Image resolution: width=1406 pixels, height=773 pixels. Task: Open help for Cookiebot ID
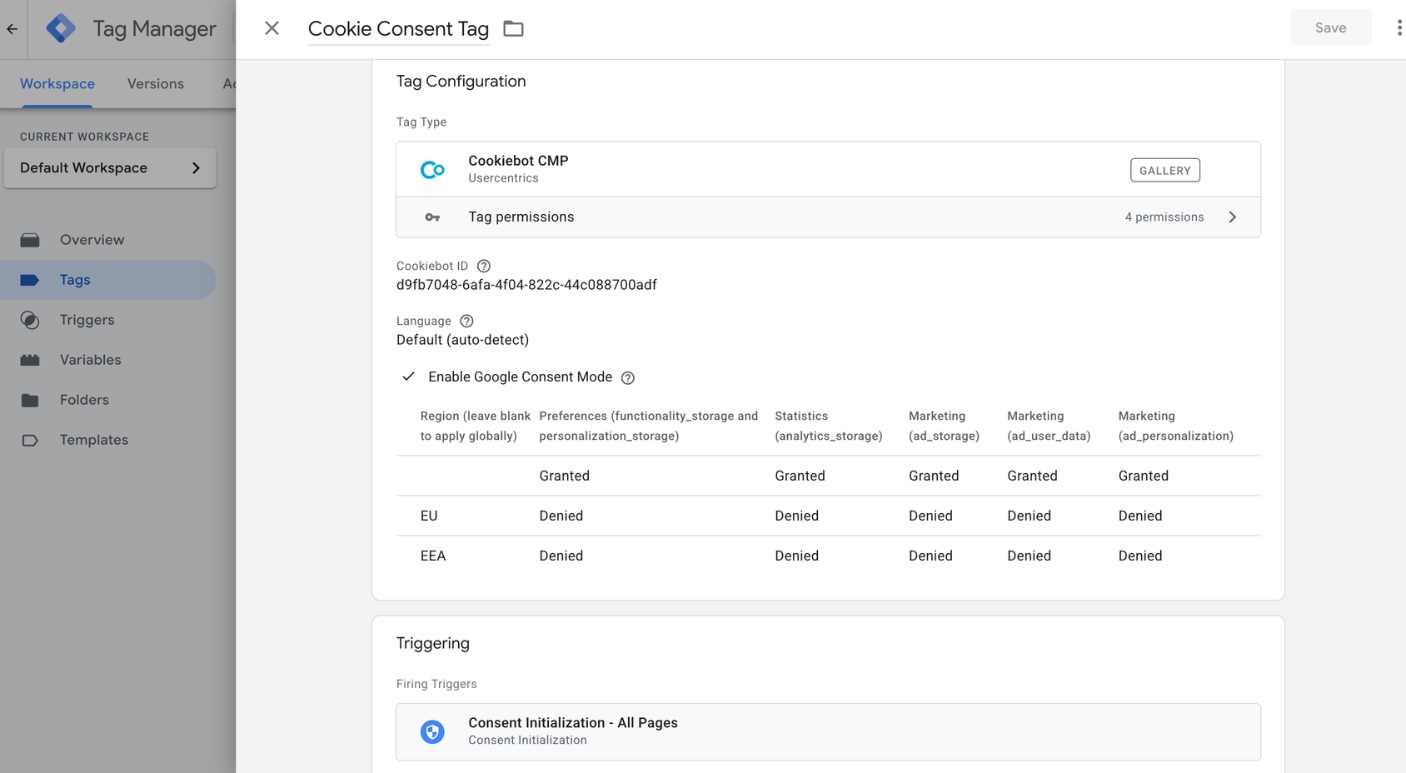(x=484, y=266)
